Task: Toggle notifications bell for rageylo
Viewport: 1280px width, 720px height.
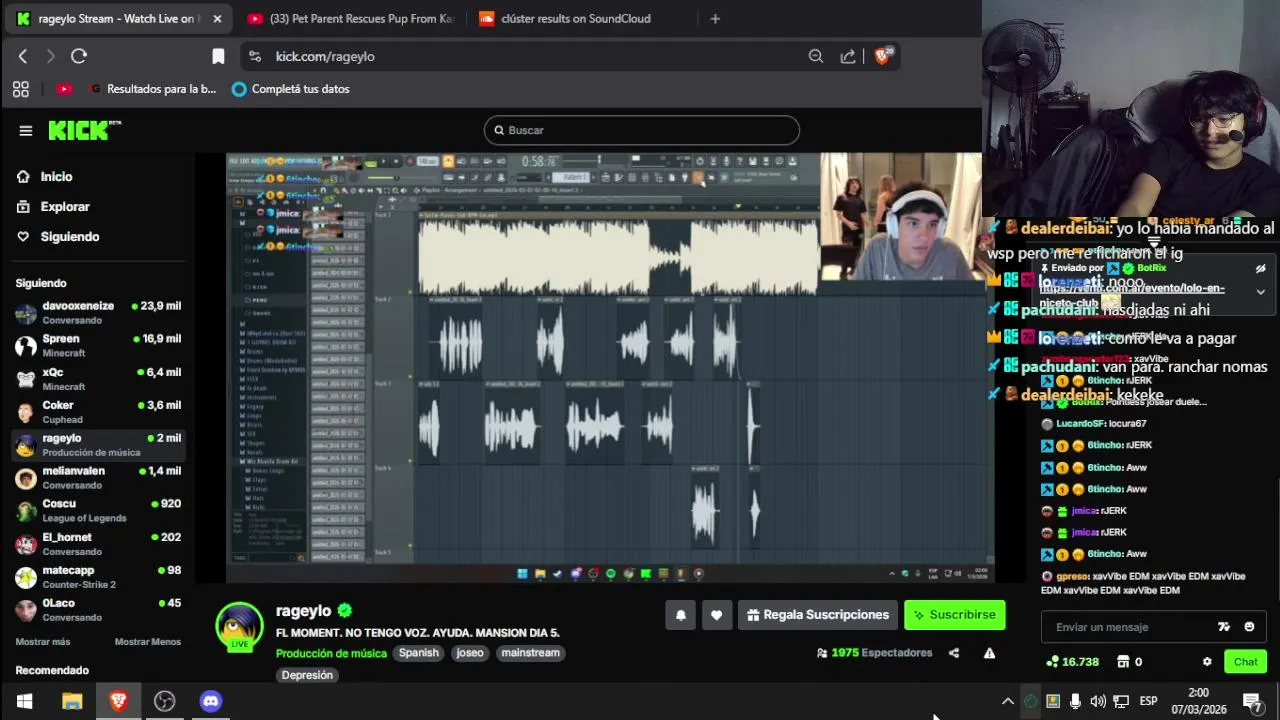Action: click(x=681, y=615)
